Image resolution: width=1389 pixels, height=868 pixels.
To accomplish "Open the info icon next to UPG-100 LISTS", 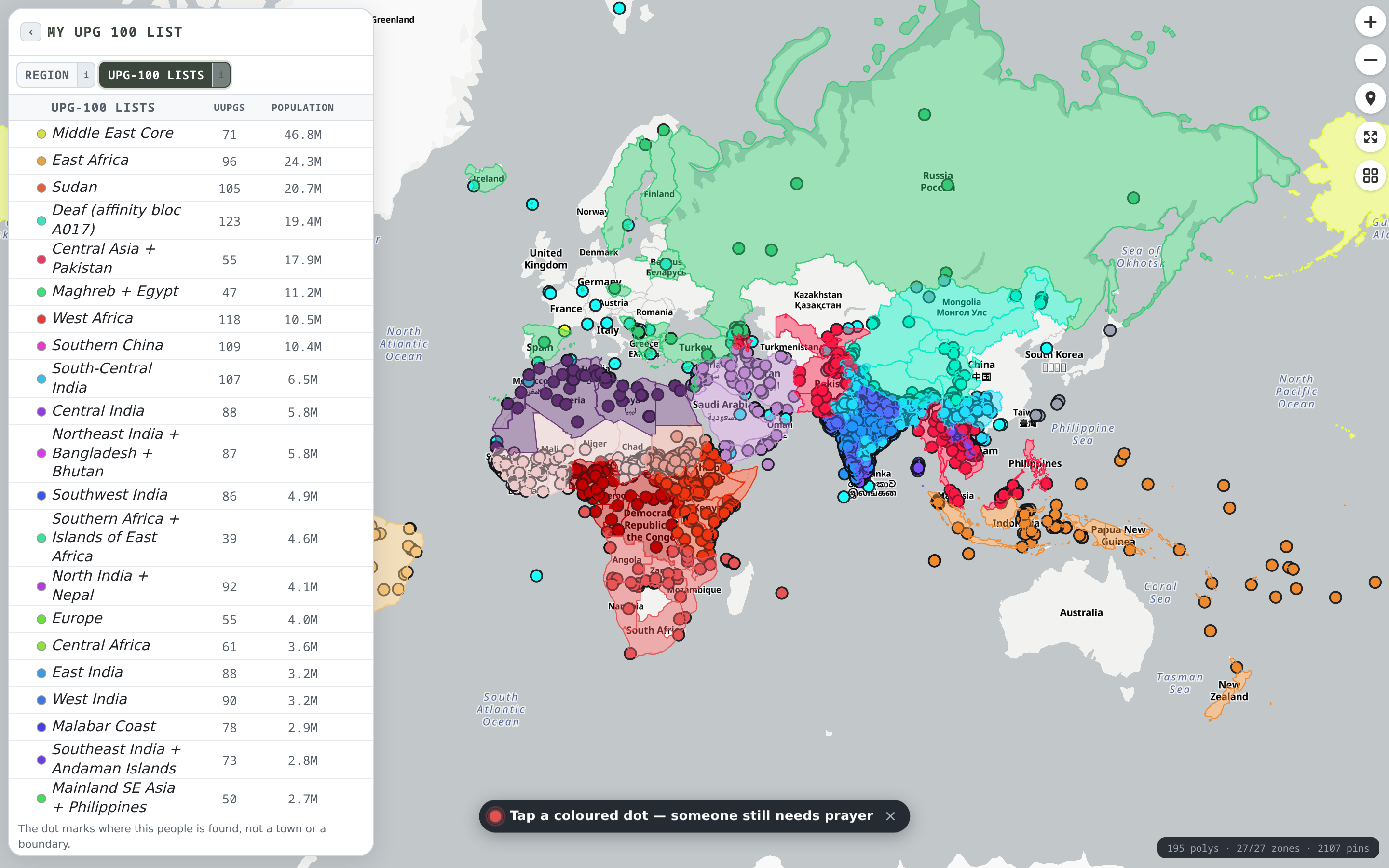I will pos(221,75).
